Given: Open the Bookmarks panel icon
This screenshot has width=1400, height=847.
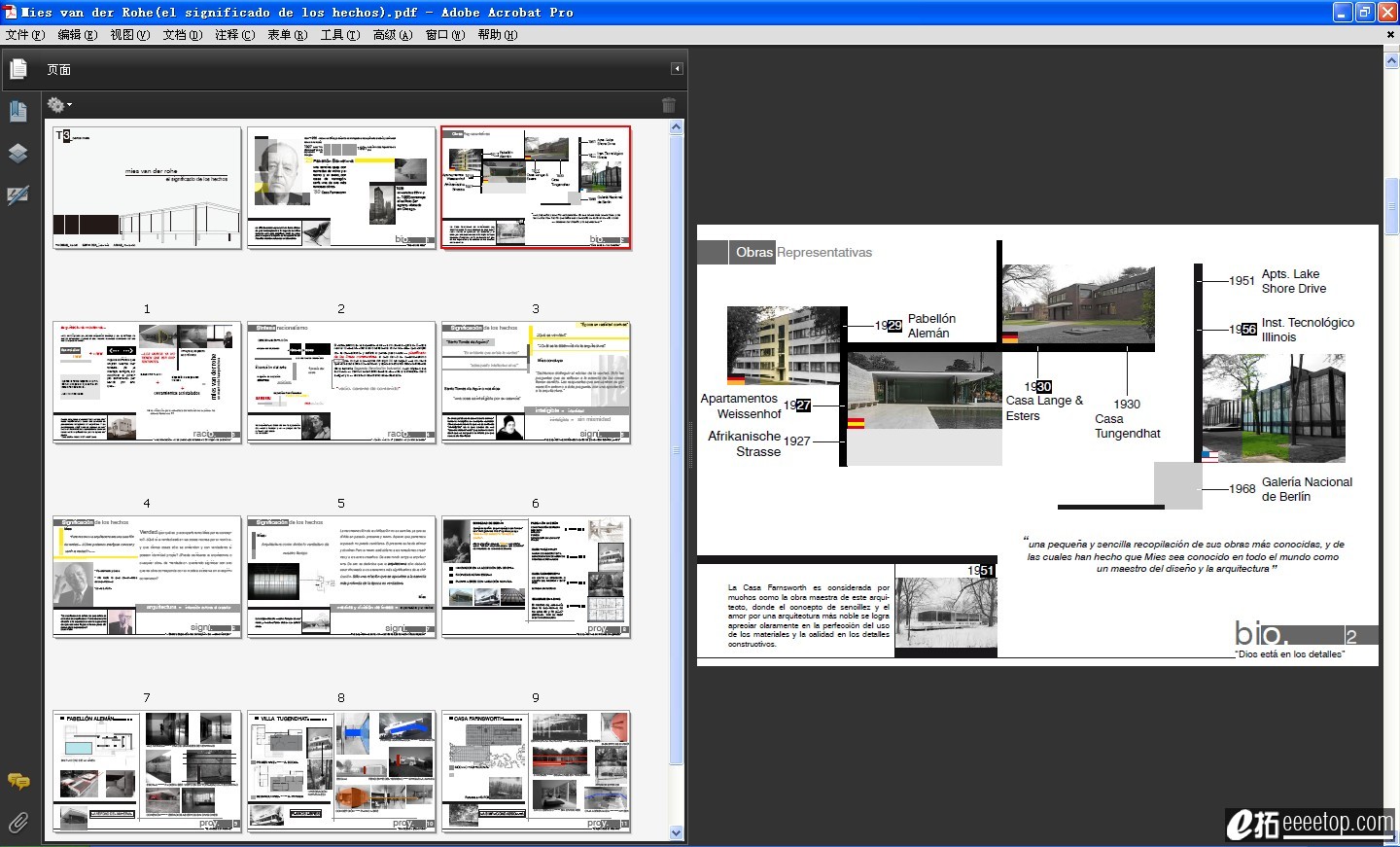Looking at the screenshot, I should point(17,111).
